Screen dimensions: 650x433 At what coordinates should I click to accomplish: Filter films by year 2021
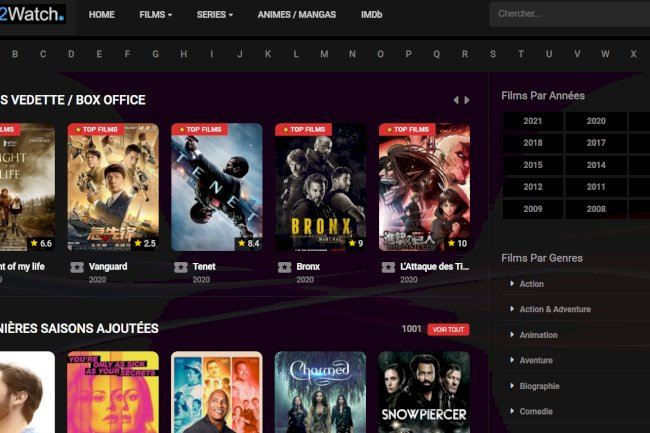[x=532, y=121]
